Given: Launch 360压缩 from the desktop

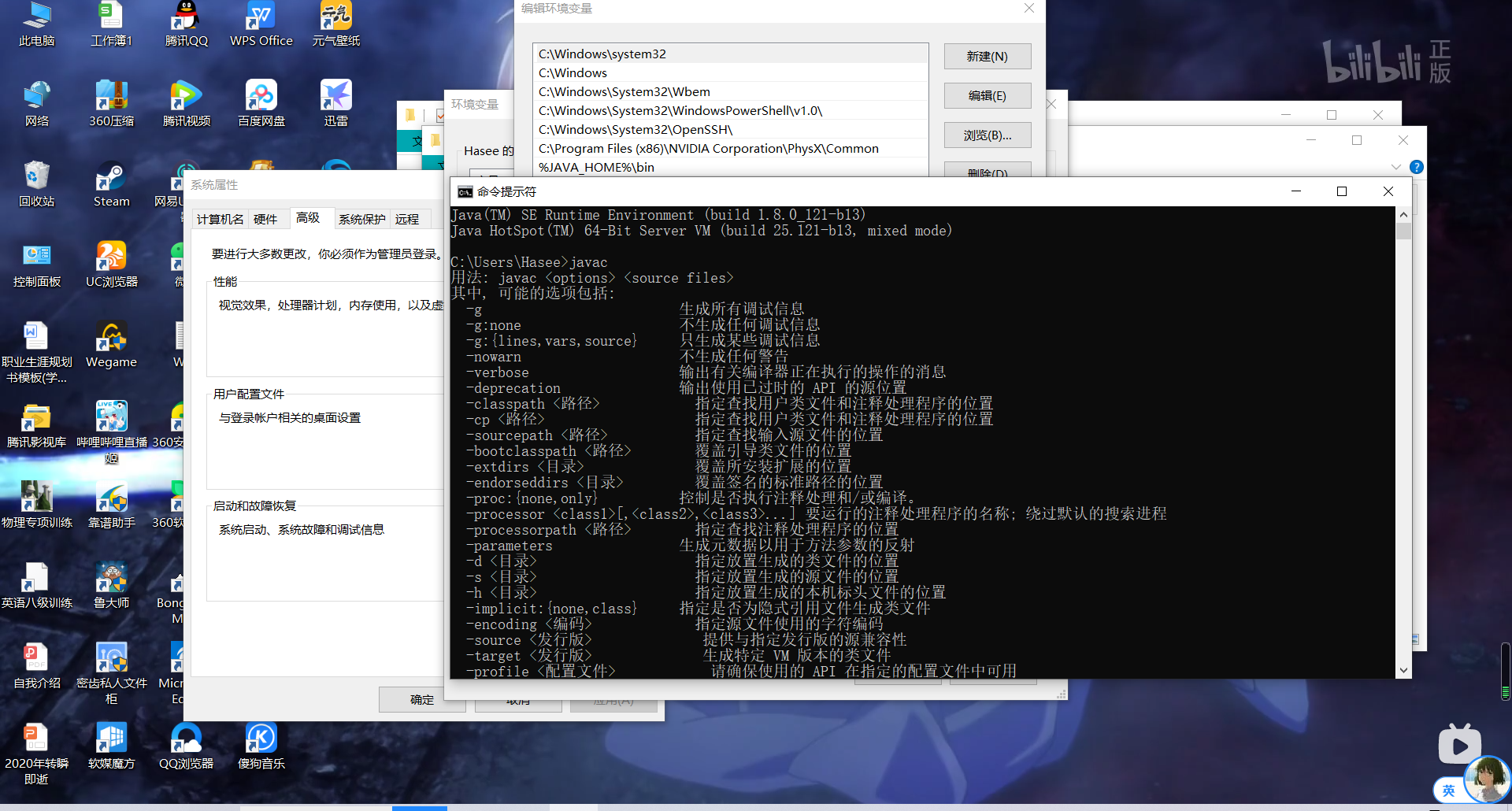Looking at the screenshot, I should point(111,103).
